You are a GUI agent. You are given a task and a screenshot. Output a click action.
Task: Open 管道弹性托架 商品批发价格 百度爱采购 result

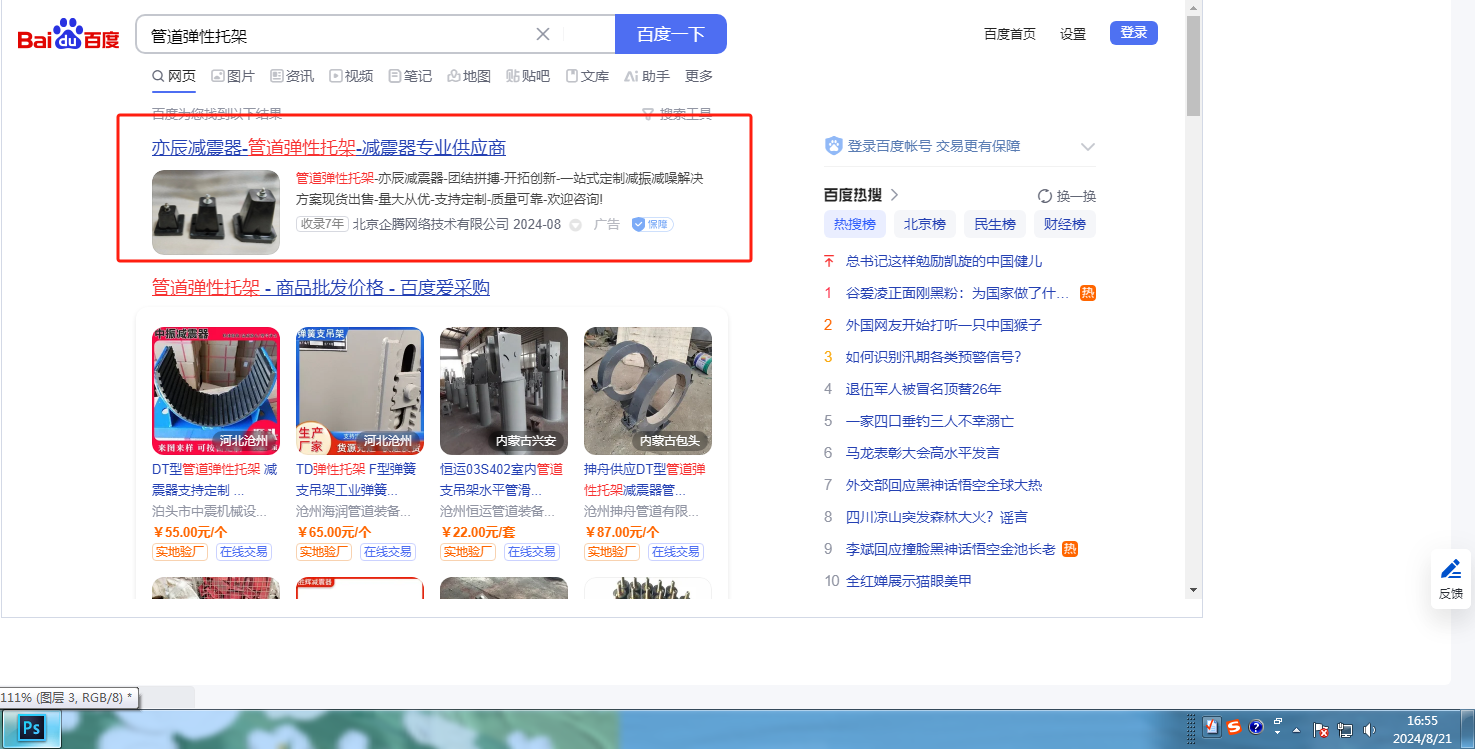[321, 288]
